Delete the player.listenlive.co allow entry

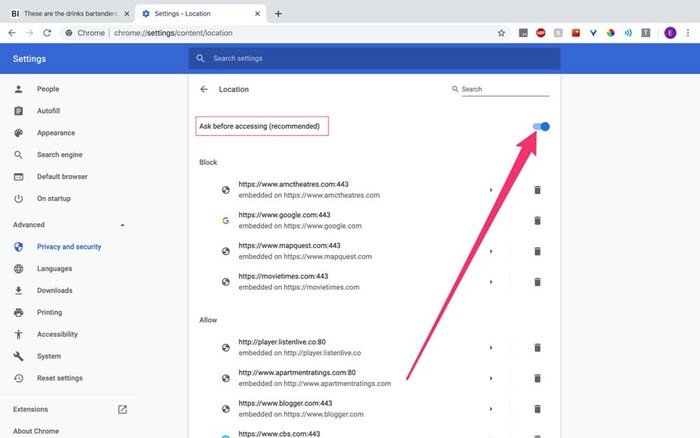coord(538,347)
